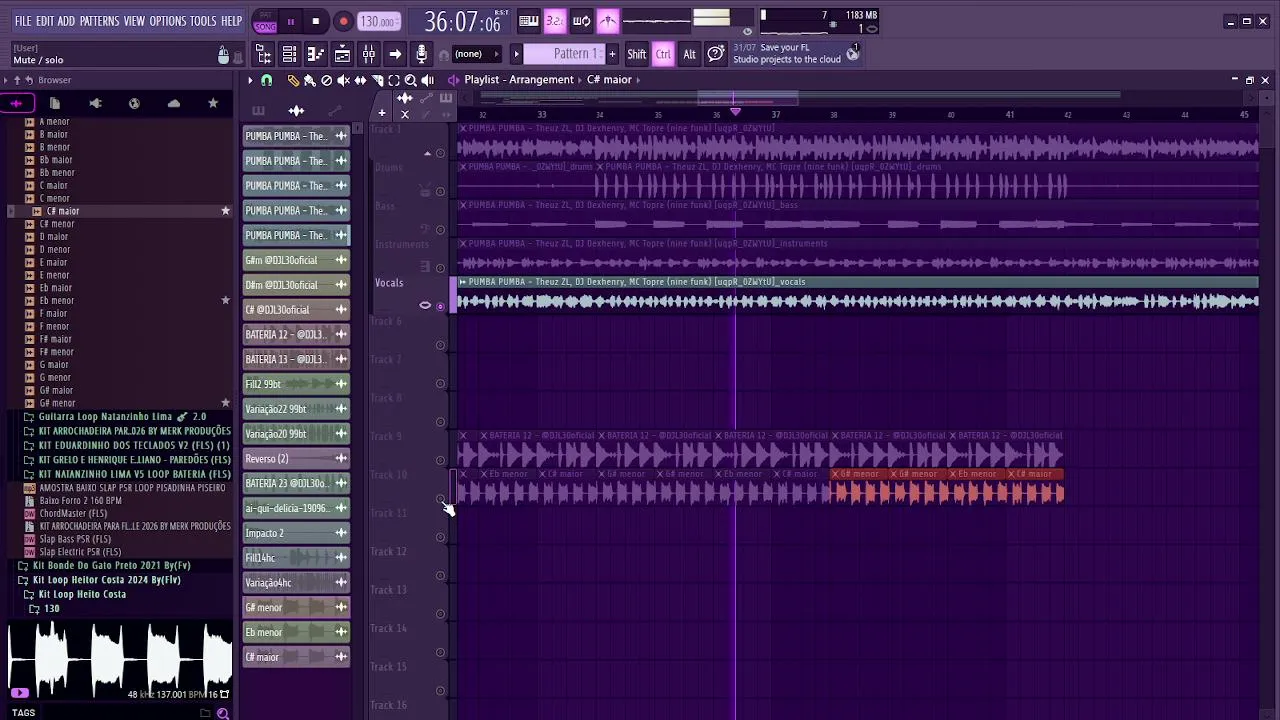The height and width of the screenshot is (720, 1280).
Task: Open the Playlist options menu arrow
Action: (250, 80)
